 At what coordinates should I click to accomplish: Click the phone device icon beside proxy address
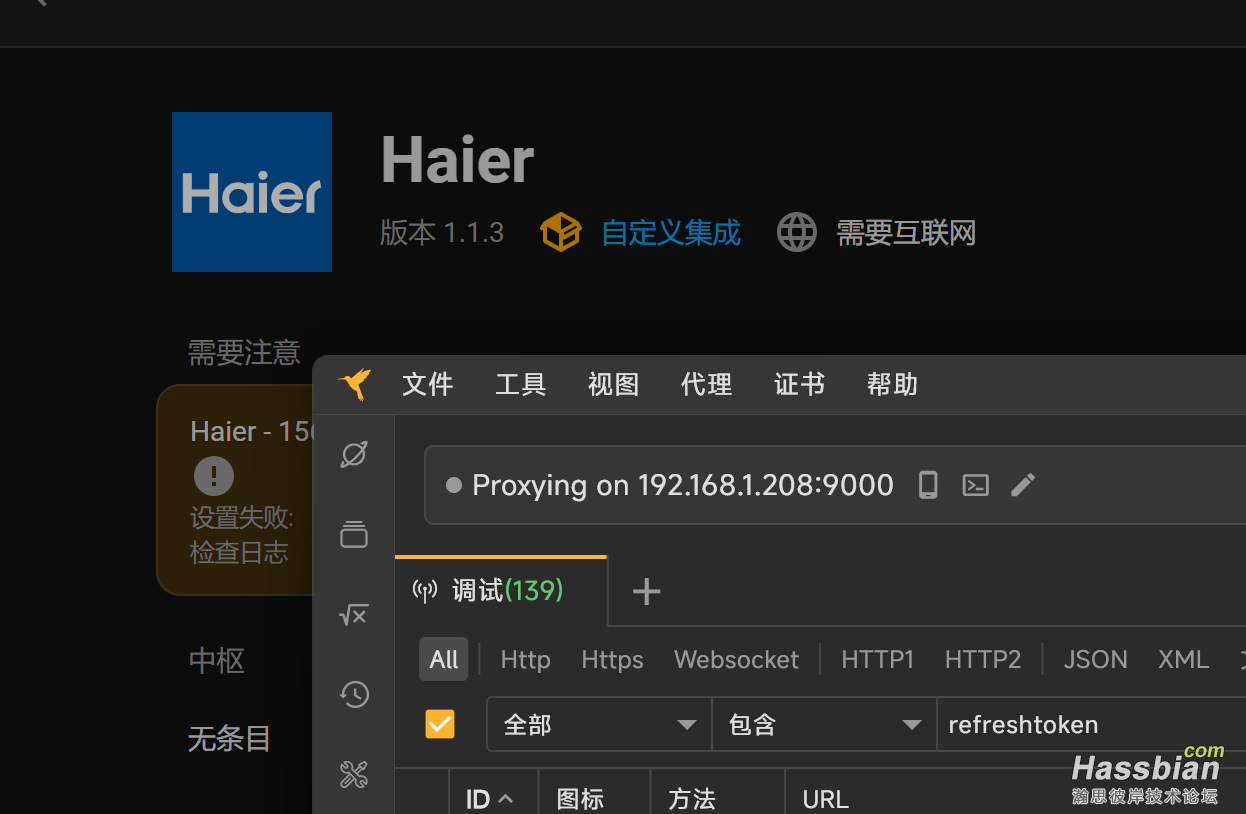[x=928, y=485]
